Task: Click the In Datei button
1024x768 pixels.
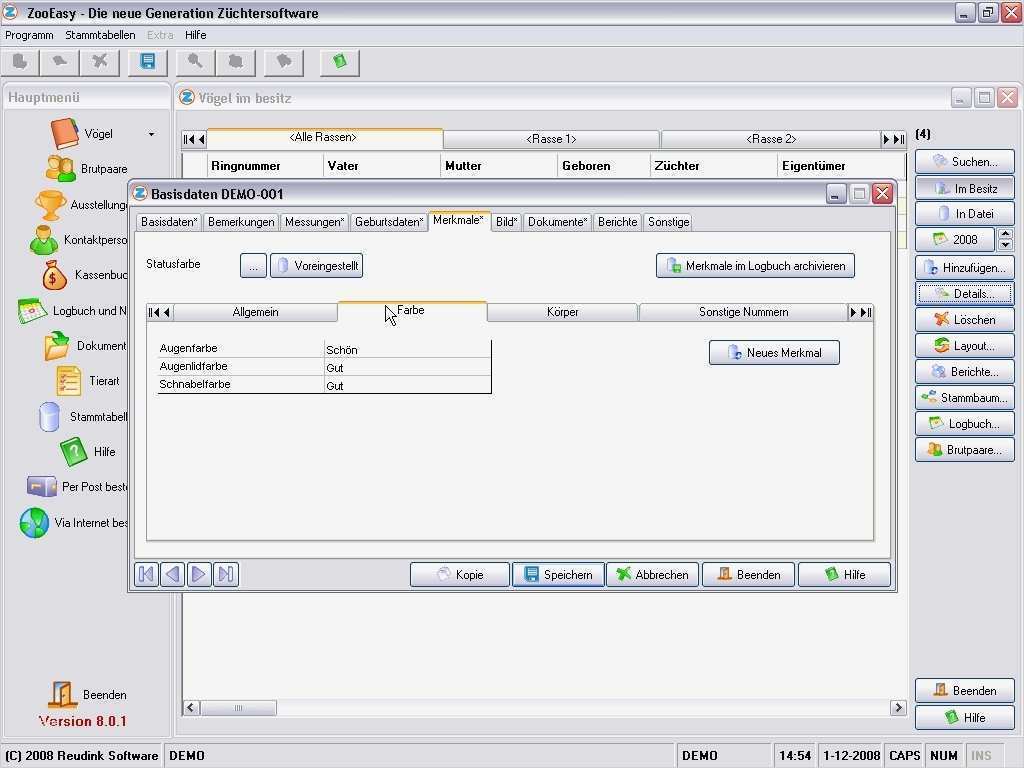Action: tap(965, 214)
